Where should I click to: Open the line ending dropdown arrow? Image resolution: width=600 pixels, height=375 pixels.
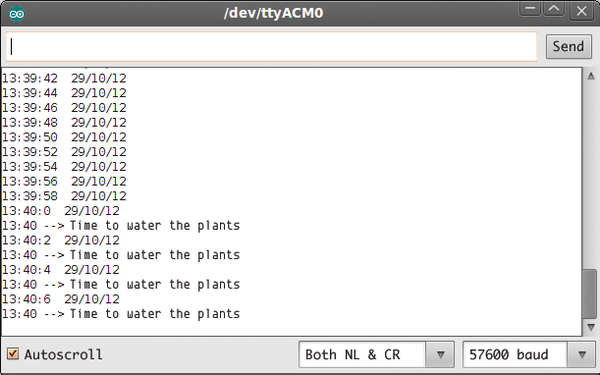(x=440, y=355)
